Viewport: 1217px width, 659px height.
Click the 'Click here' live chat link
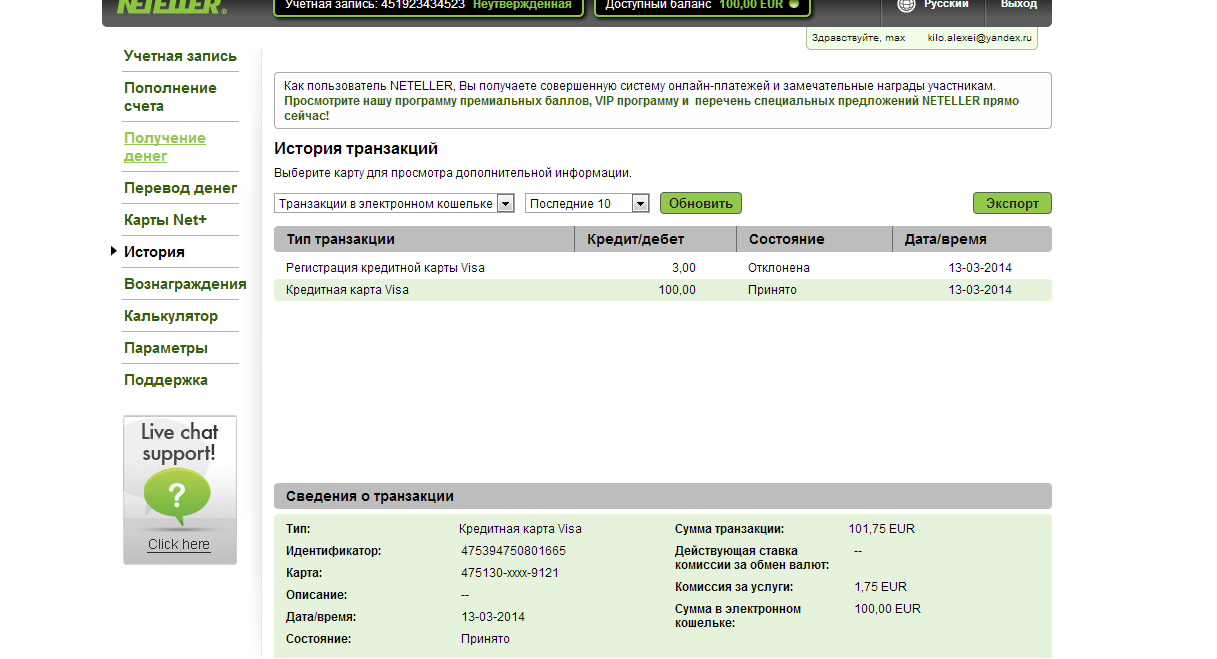[x=179, y=544]
